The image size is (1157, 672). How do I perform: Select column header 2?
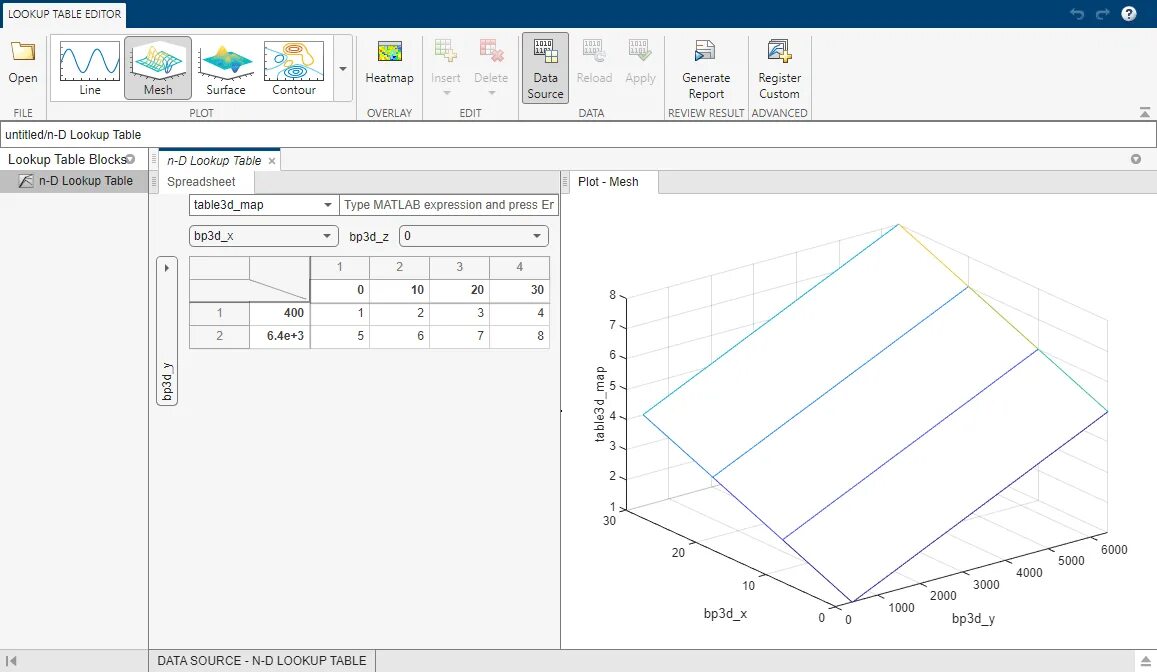coord(399,267)
